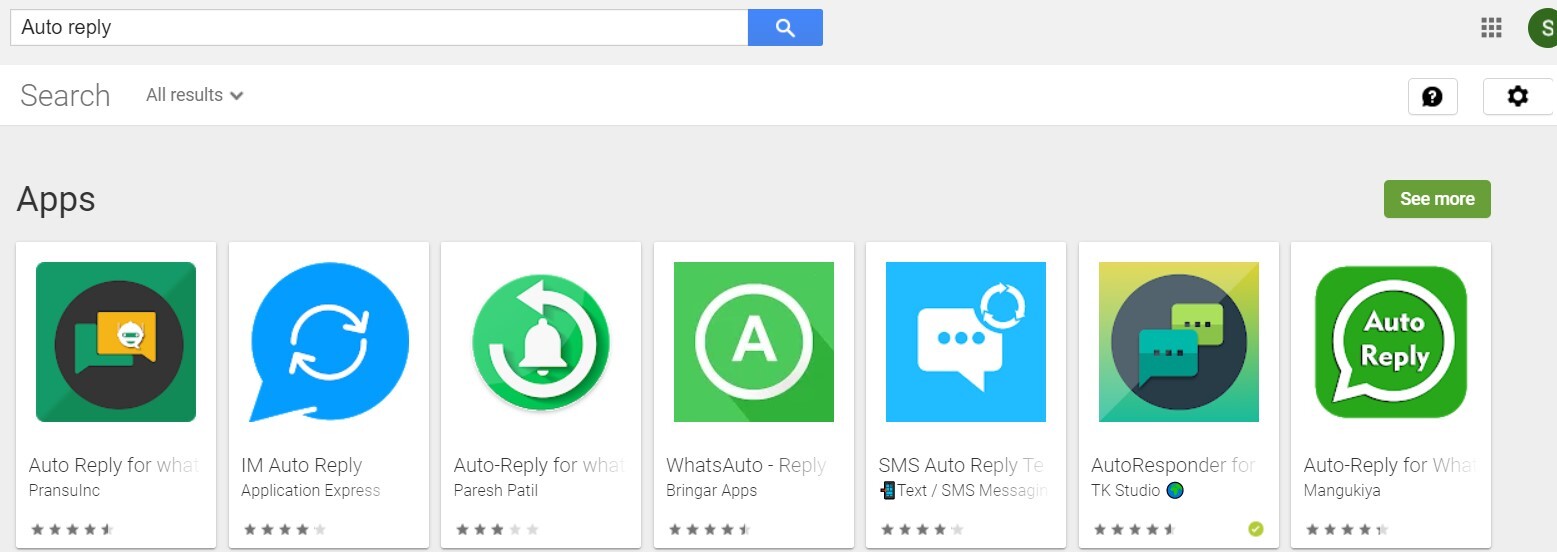Click the Apps section heading
1557x552 pixels.
click(56, 200)
